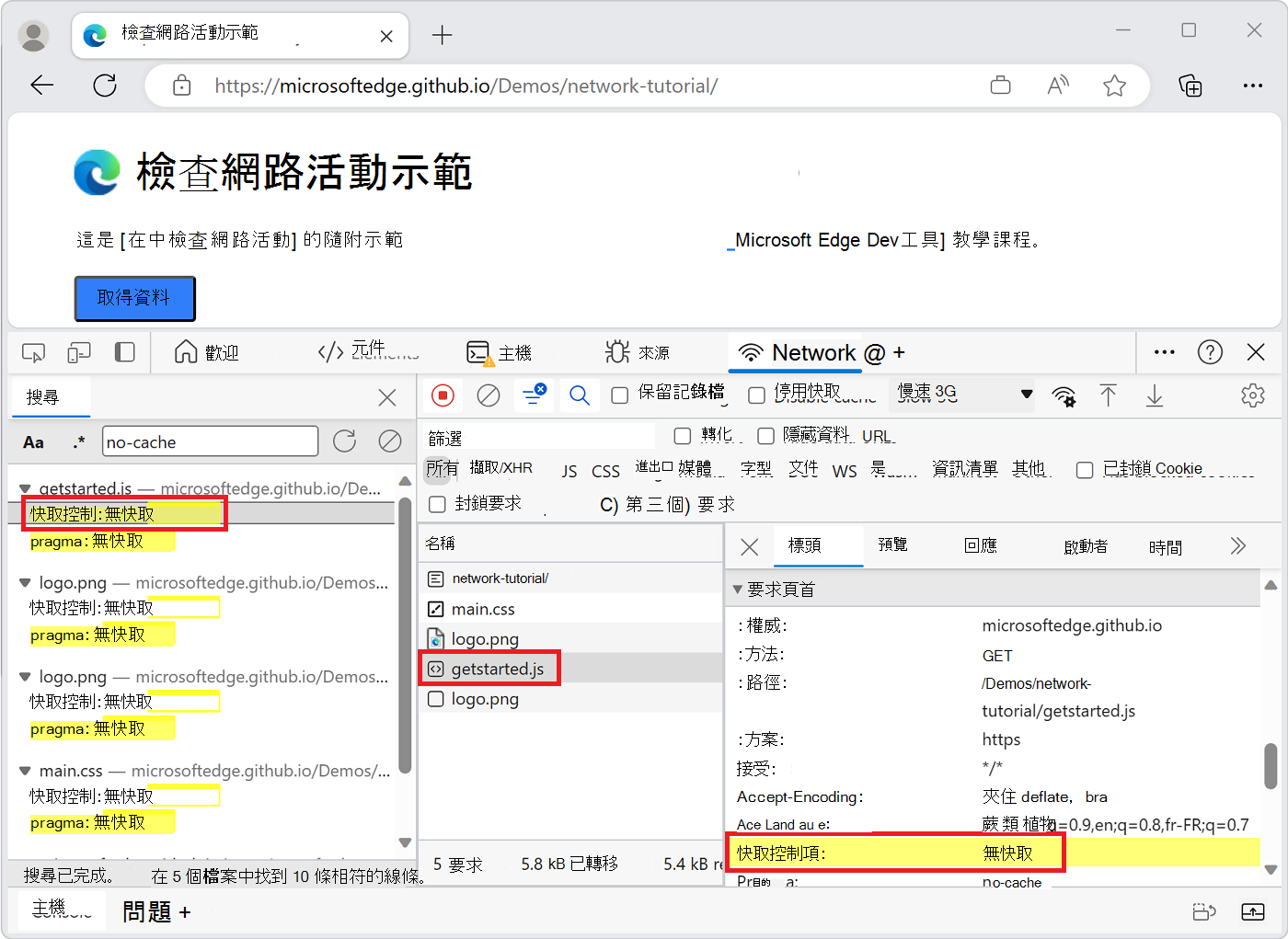
Task: Open Network settings gear icon
Action: 1252,395
